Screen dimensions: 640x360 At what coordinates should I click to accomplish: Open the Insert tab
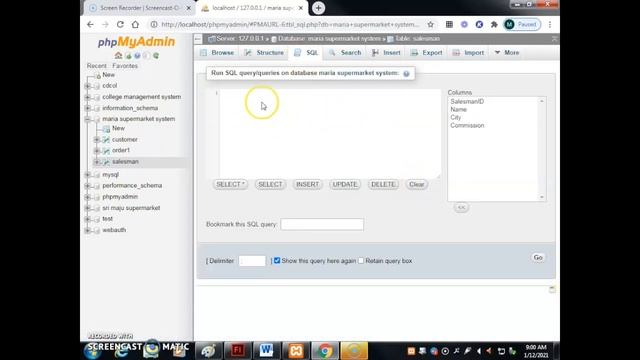point(386,53)
